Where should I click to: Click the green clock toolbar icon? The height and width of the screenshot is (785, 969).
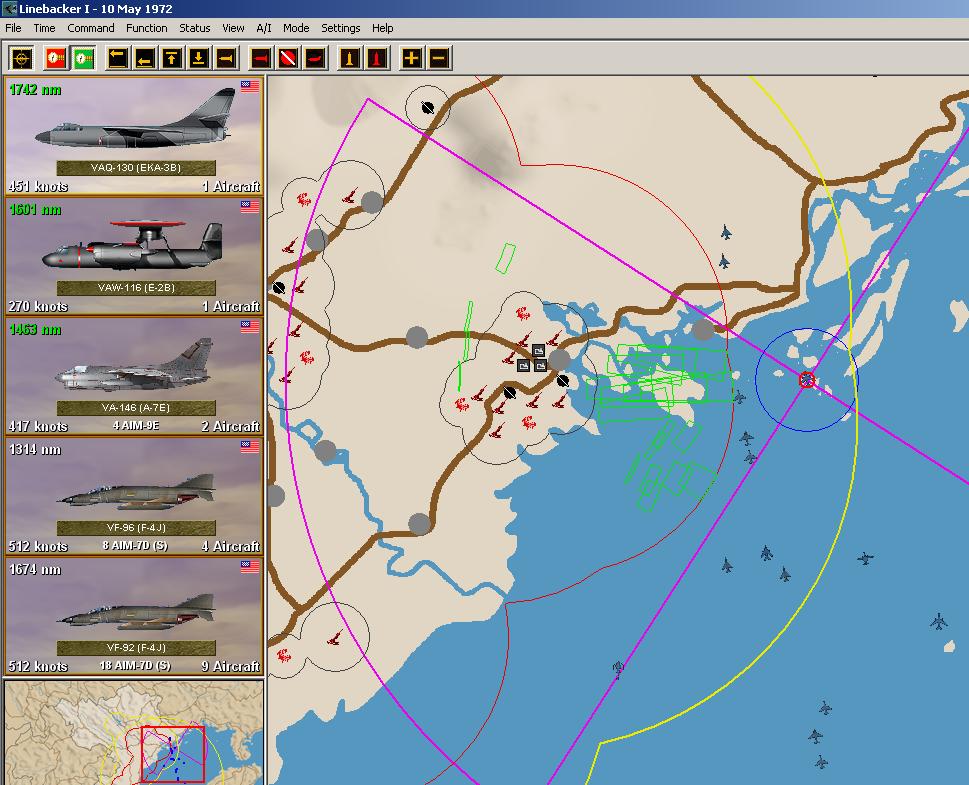(83, 58)
